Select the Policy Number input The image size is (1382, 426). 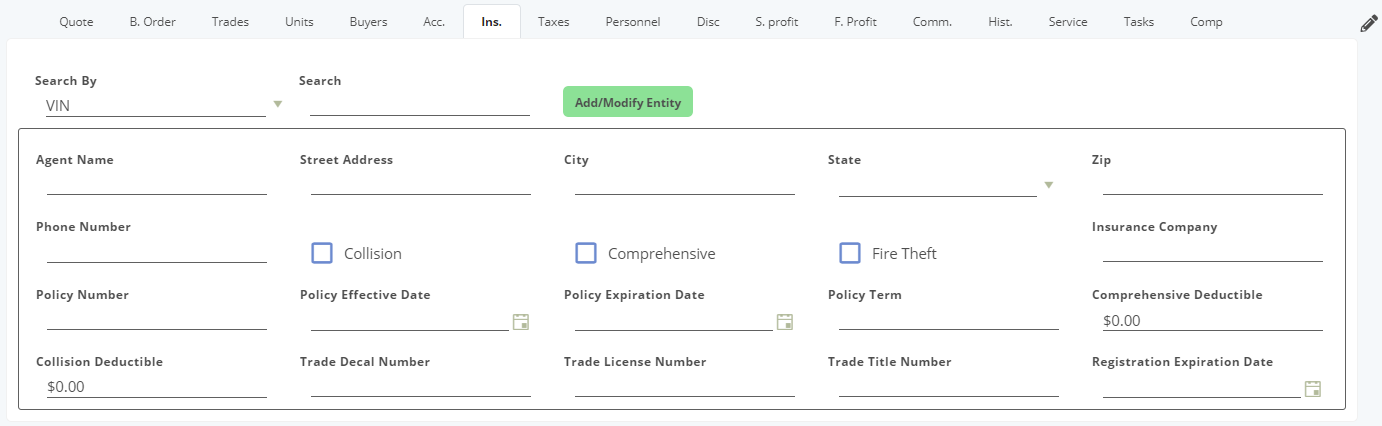[x=157, y=319]
